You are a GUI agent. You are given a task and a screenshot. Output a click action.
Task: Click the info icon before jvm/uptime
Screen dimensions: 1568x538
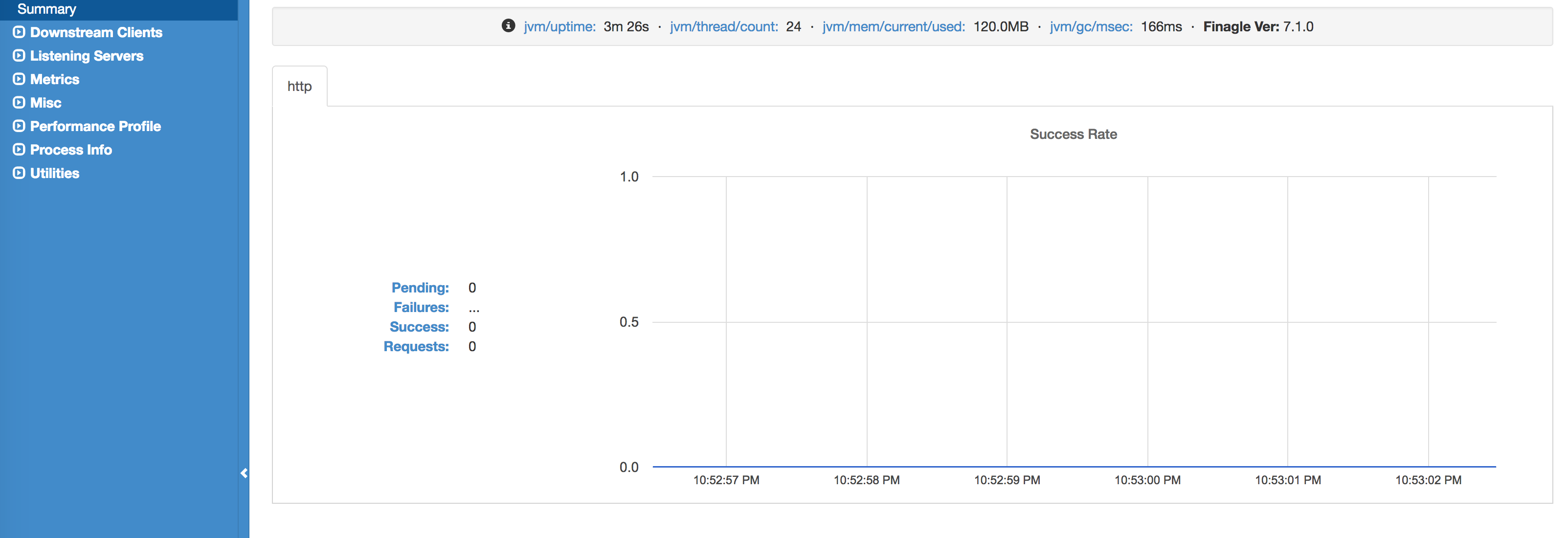click(x=508, y=25)
